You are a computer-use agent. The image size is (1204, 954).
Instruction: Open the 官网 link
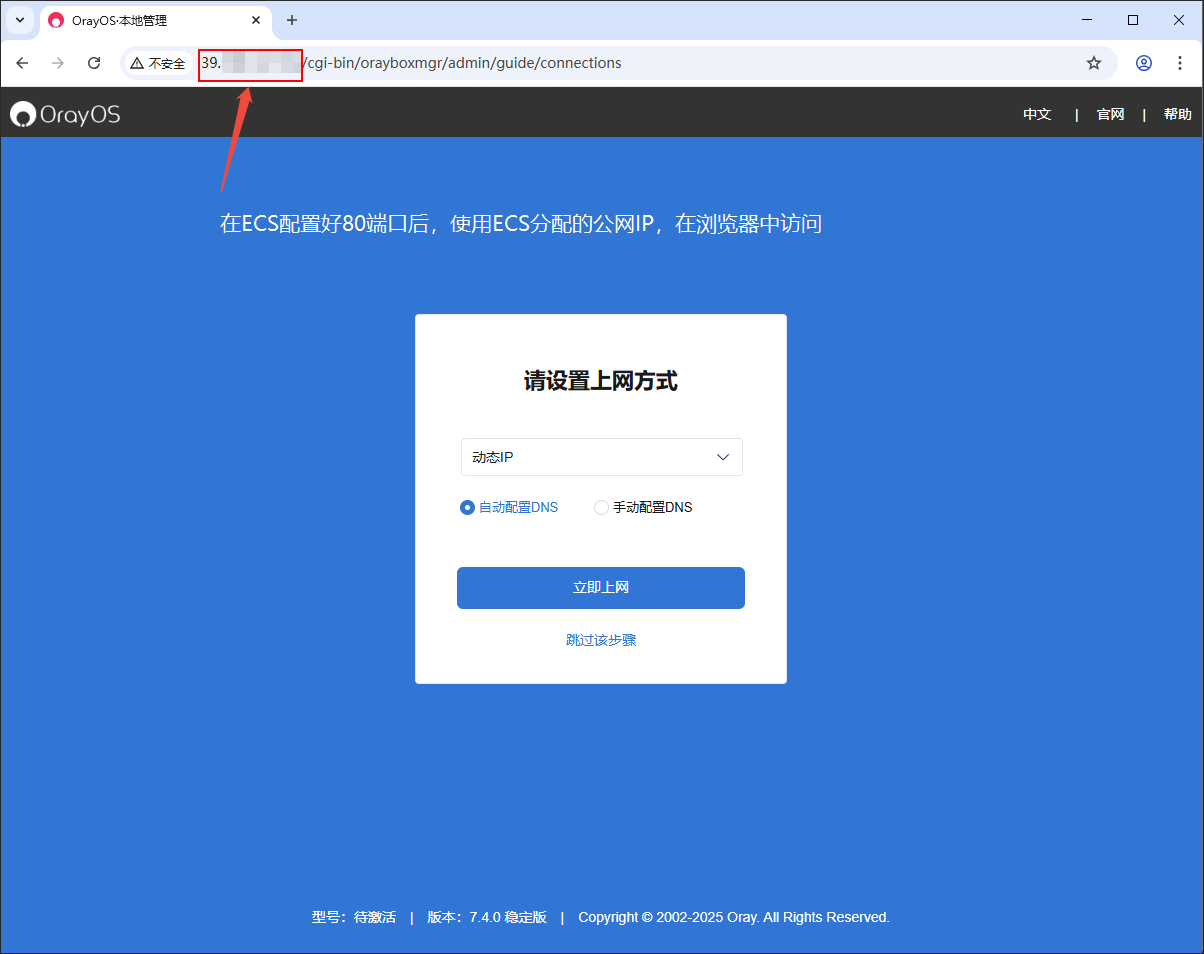point(1110,114)
